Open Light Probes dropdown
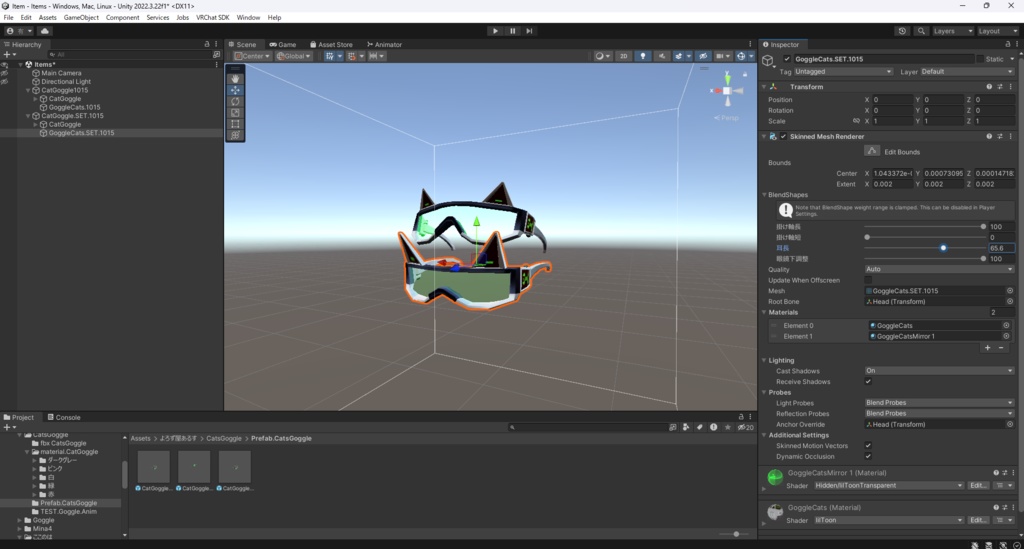 [x=939, y=403]
